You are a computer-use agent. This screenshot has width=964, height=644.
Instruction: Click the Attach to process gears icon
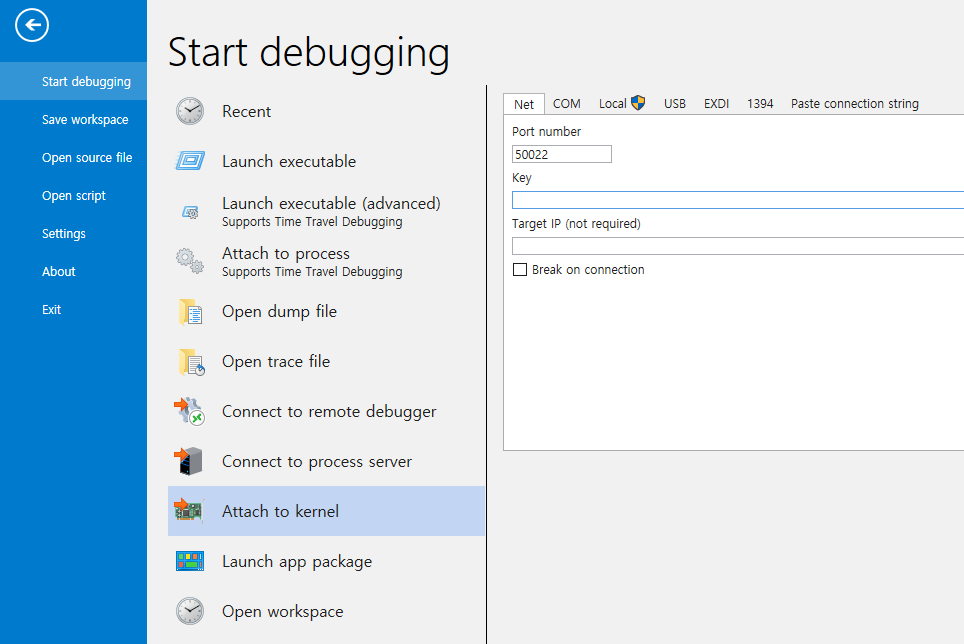point(190,261)
